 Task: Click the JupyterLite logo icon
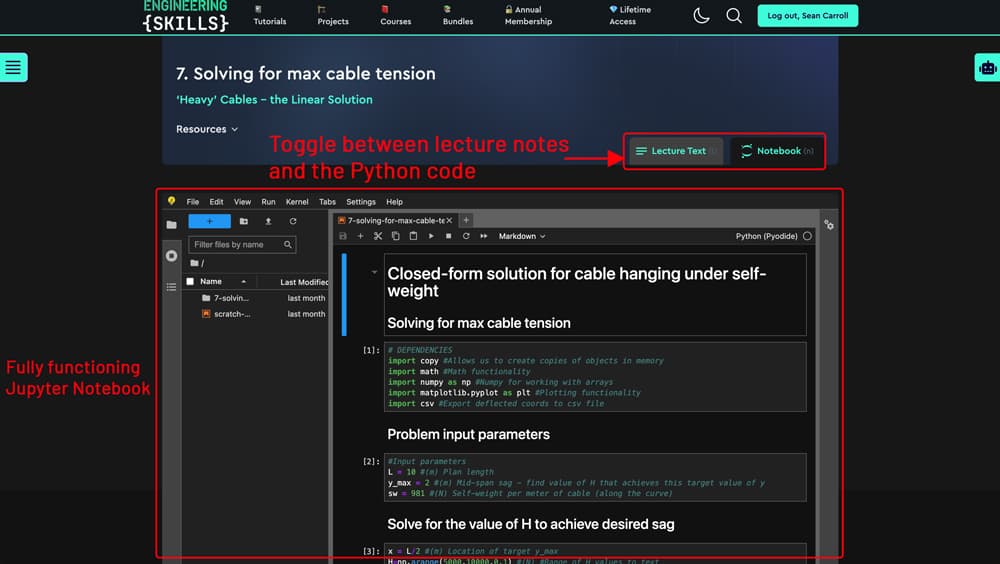point(171,201)
